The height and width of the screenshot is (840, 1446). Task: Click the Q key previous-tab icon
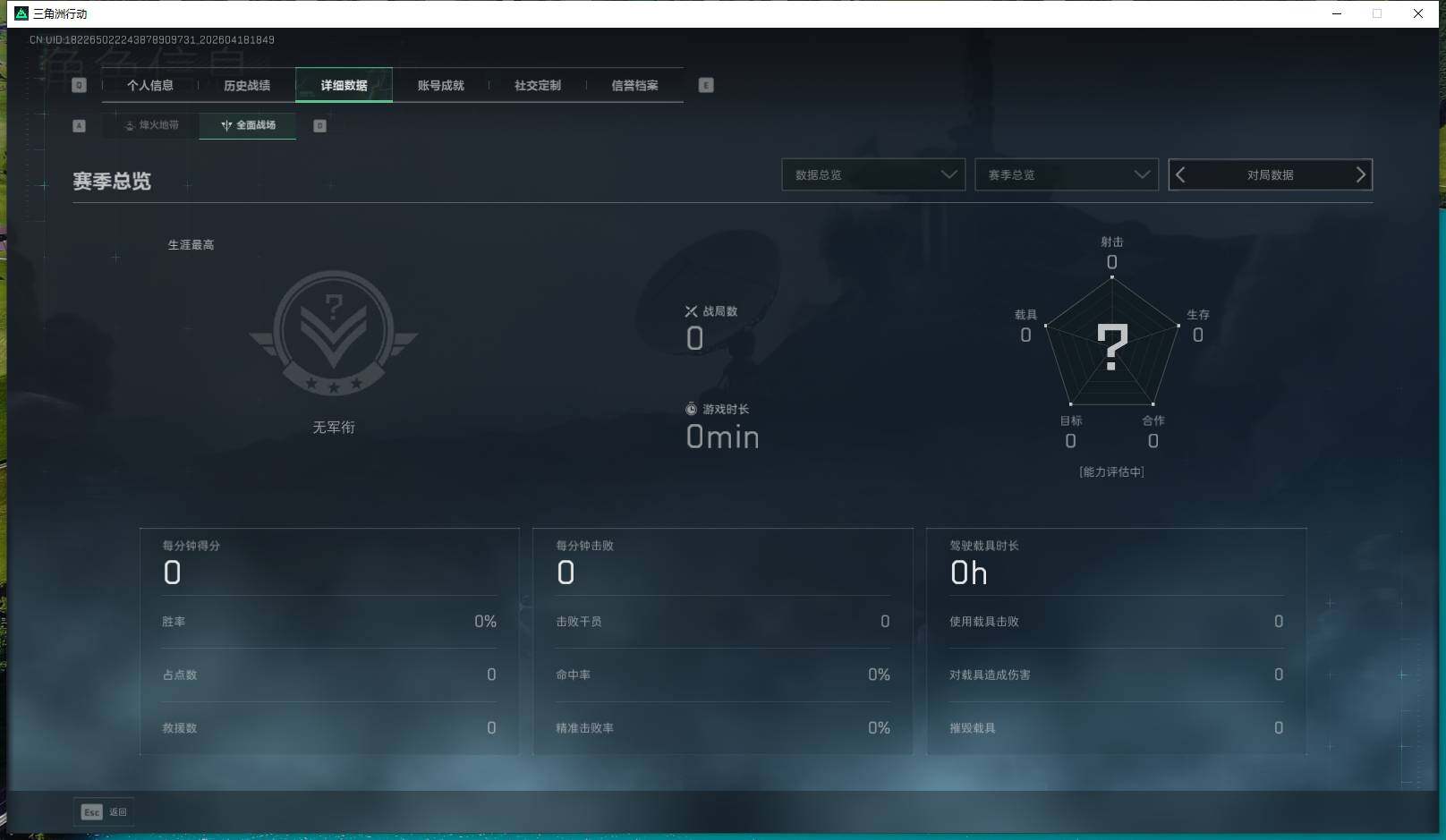click(79, 86)
